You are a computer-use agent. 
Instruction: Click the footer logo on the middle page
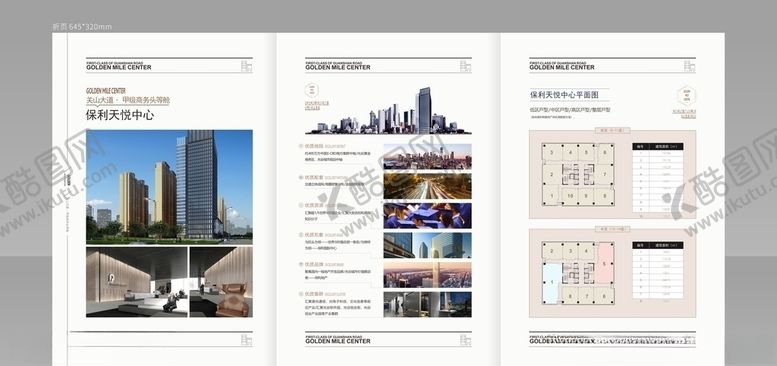tap(465, 340)
